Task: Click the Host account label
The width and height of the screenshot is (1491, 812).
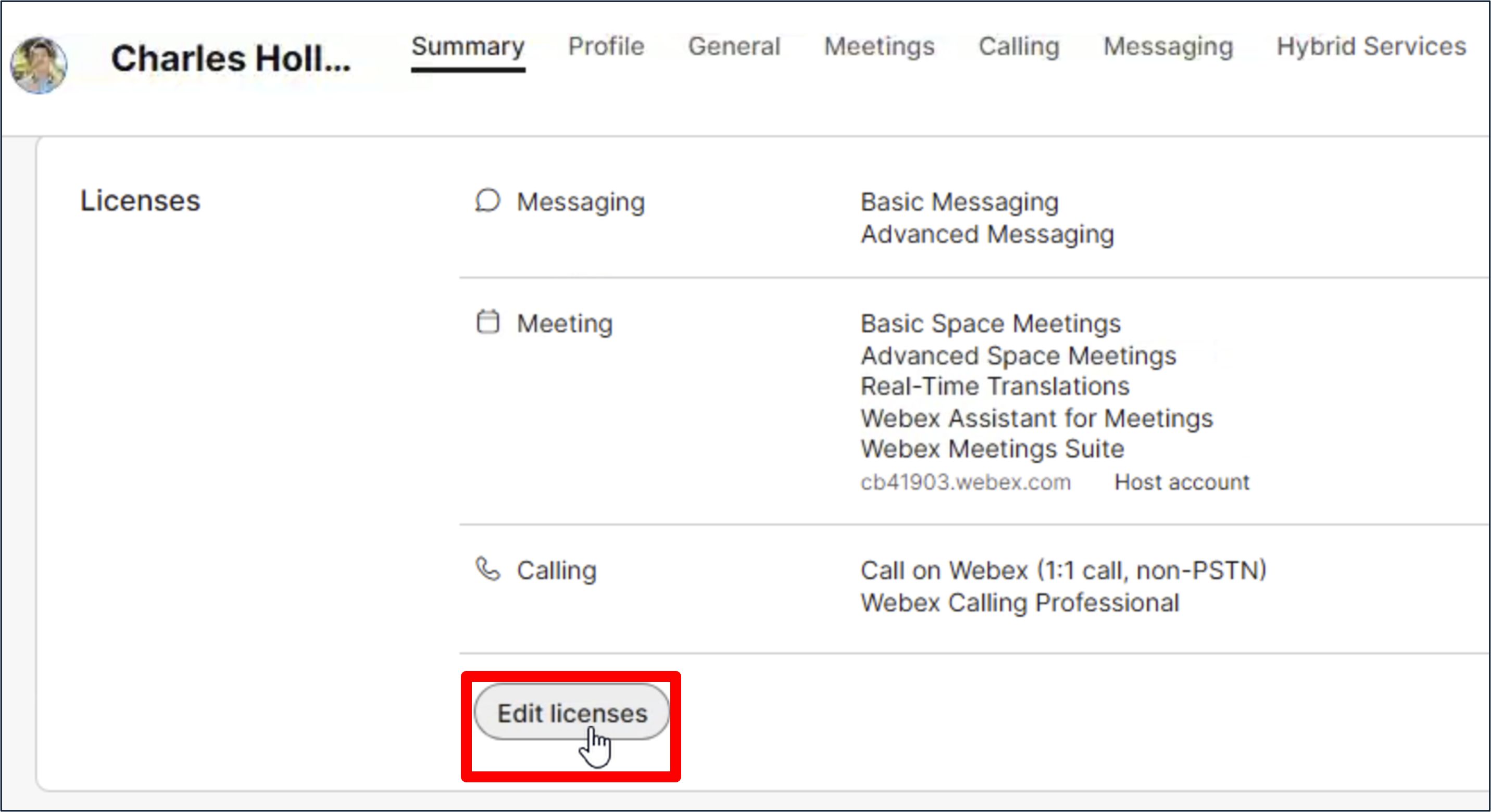Action: coord(1181,482)
